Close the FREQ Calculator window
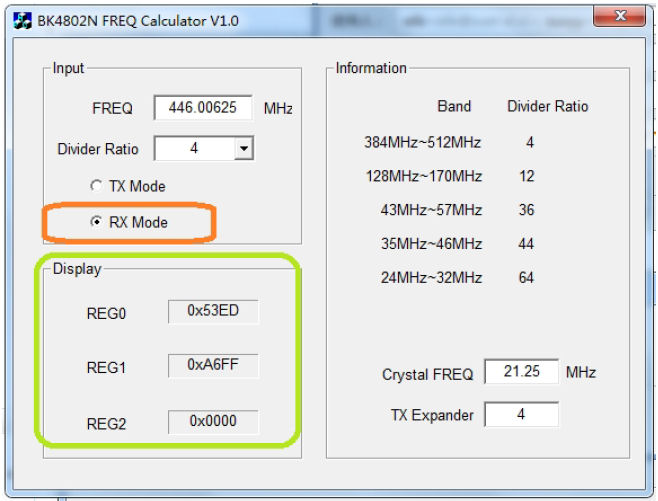658x501 pixels. (x=620, y=16)
